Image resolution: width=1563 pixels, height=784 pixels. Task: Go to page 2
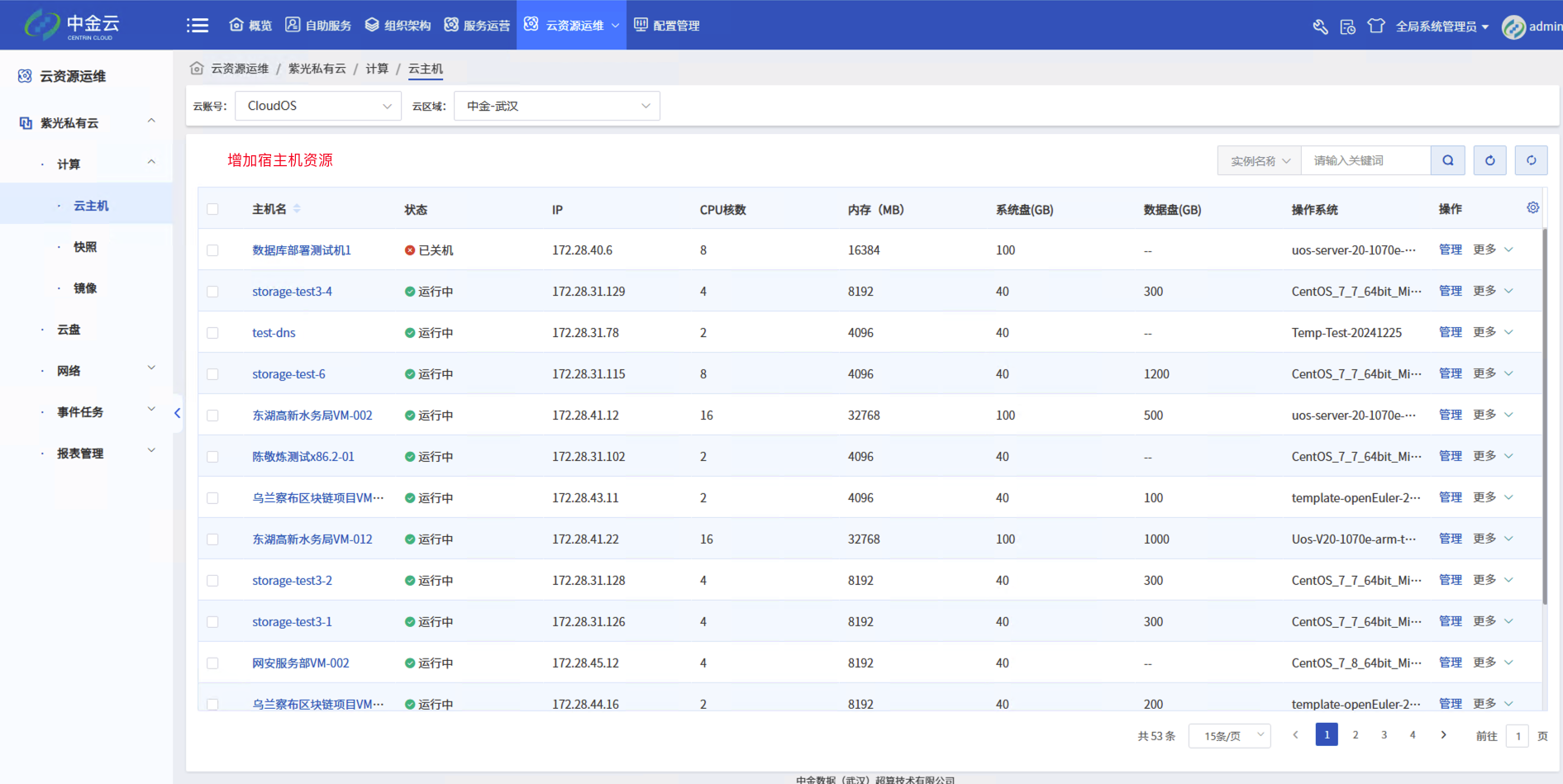(1356, 734)
